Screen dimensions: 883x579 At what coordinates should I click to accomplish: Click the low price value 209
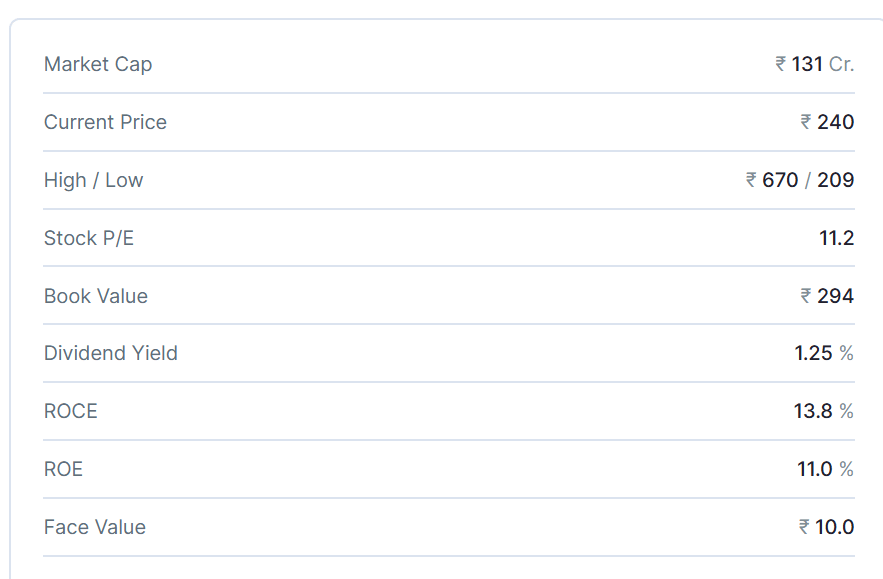click(x=835, y=180)
